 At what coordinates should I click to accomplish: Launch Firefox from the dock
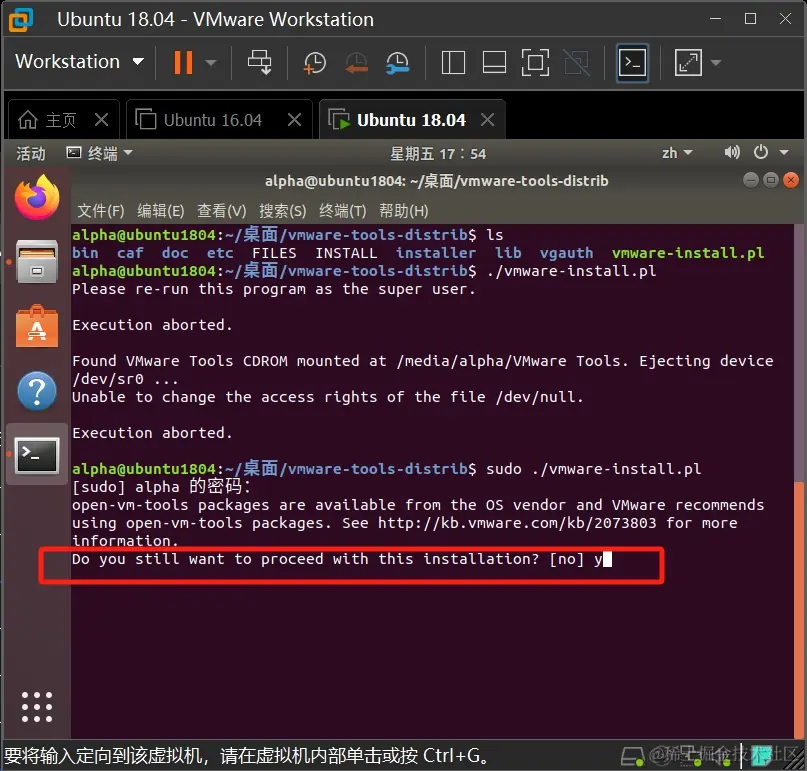[x=37, y=198]
